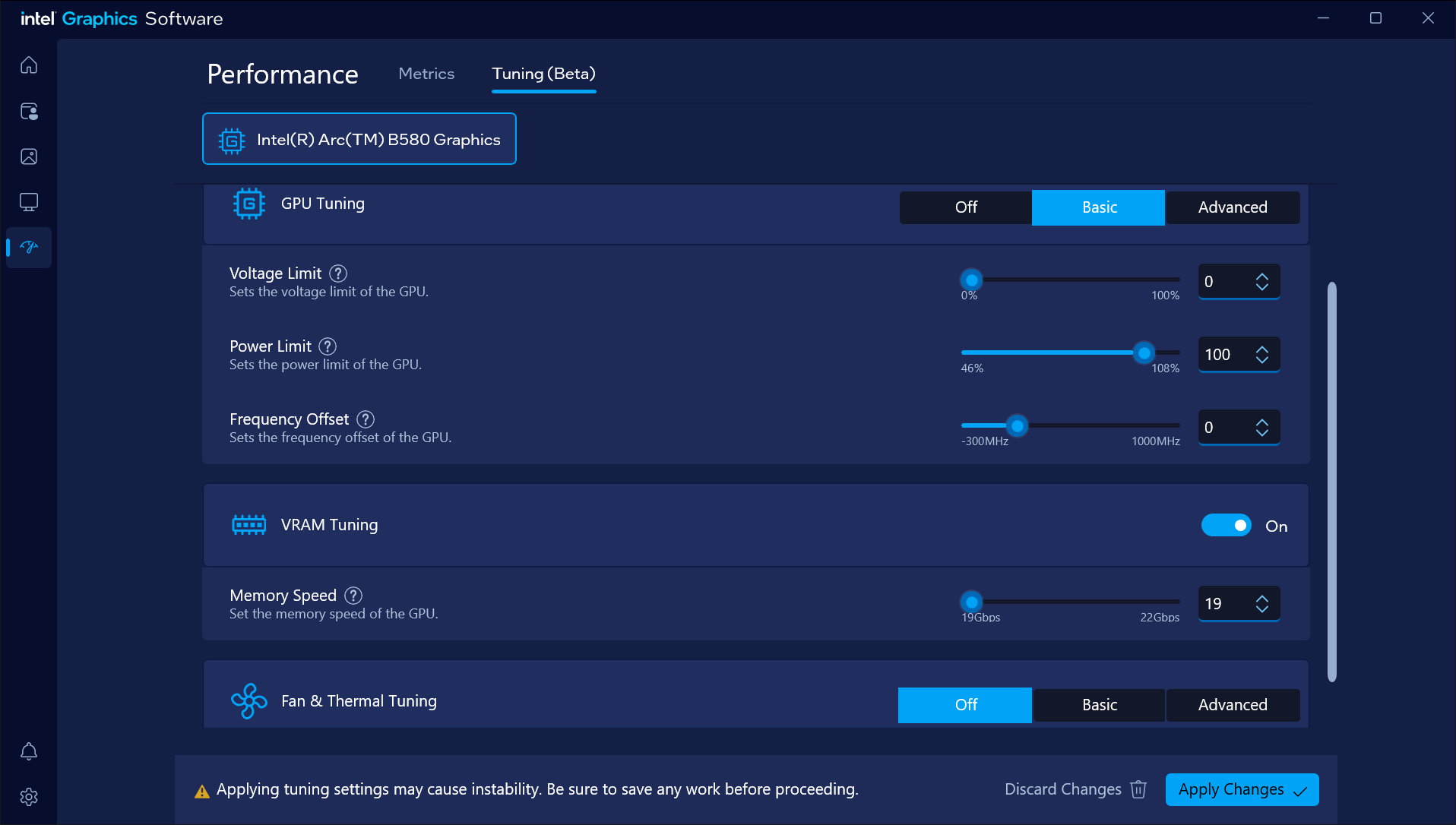The height and width of the screenshot is (825, 1456).
Task: Click the VRAM Tuning memory icon
Action: click(x=248, y=525)
